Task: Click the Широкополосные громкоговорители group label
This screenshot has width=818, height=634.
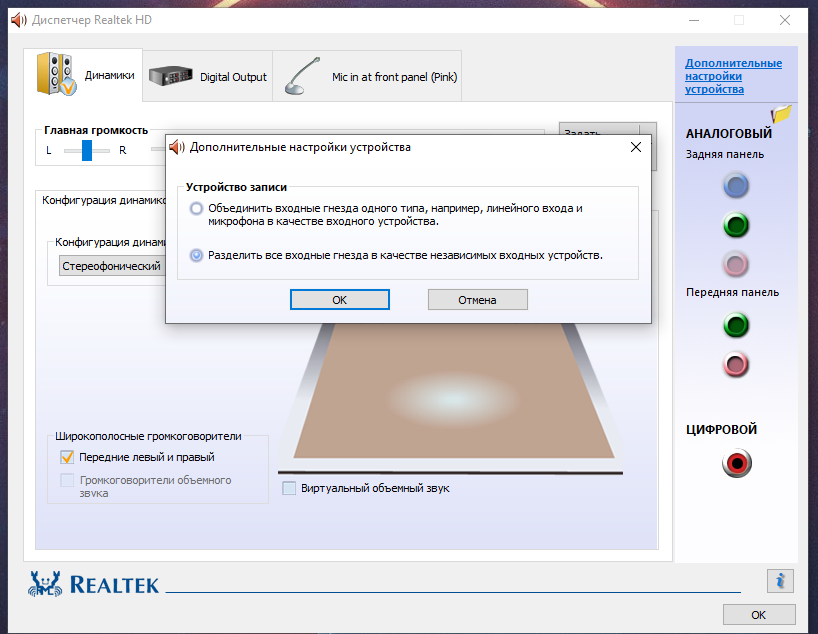Action: (148, 436)
